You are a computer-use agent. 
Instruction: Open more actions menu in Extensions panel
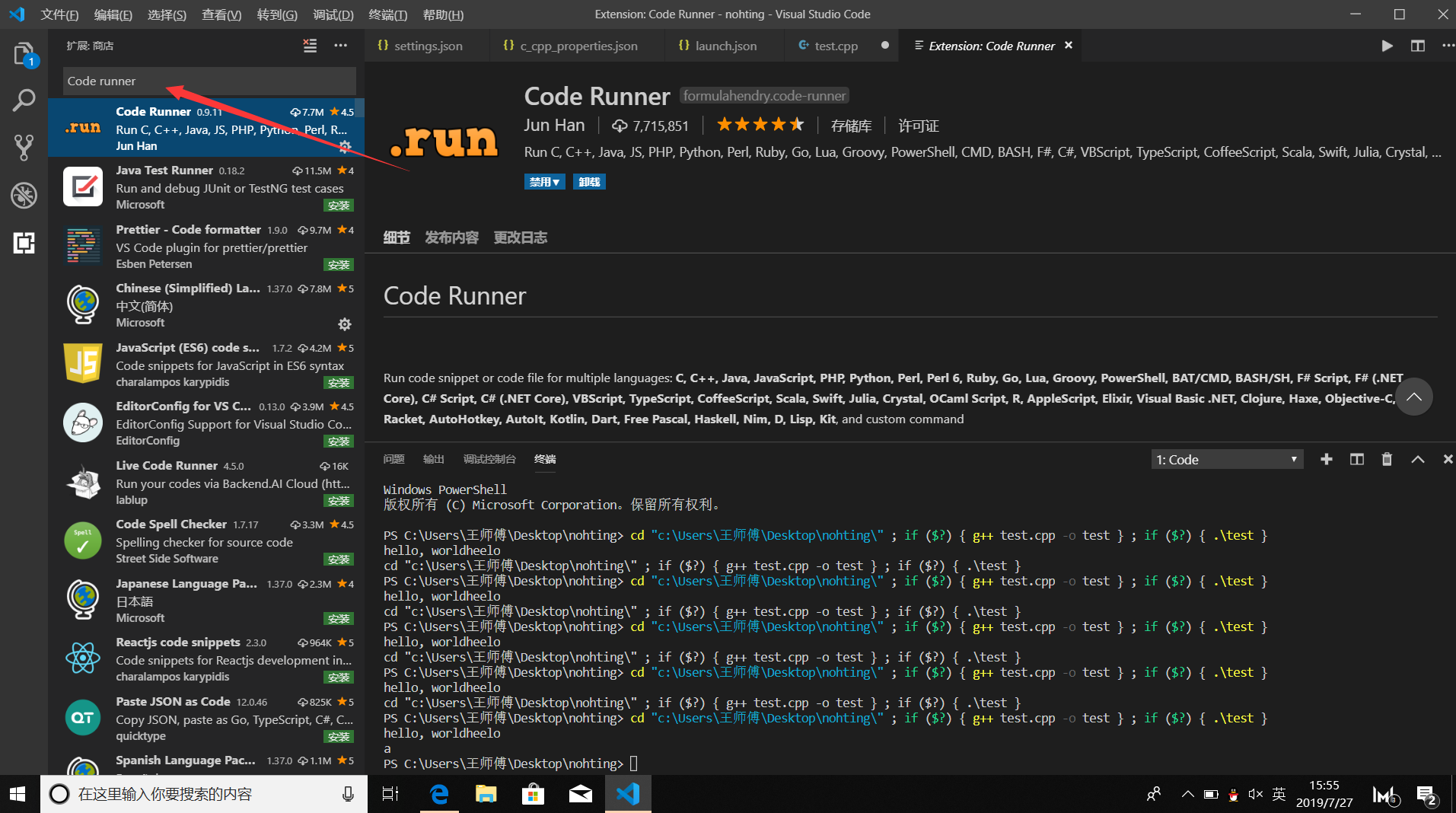[340, 46]
